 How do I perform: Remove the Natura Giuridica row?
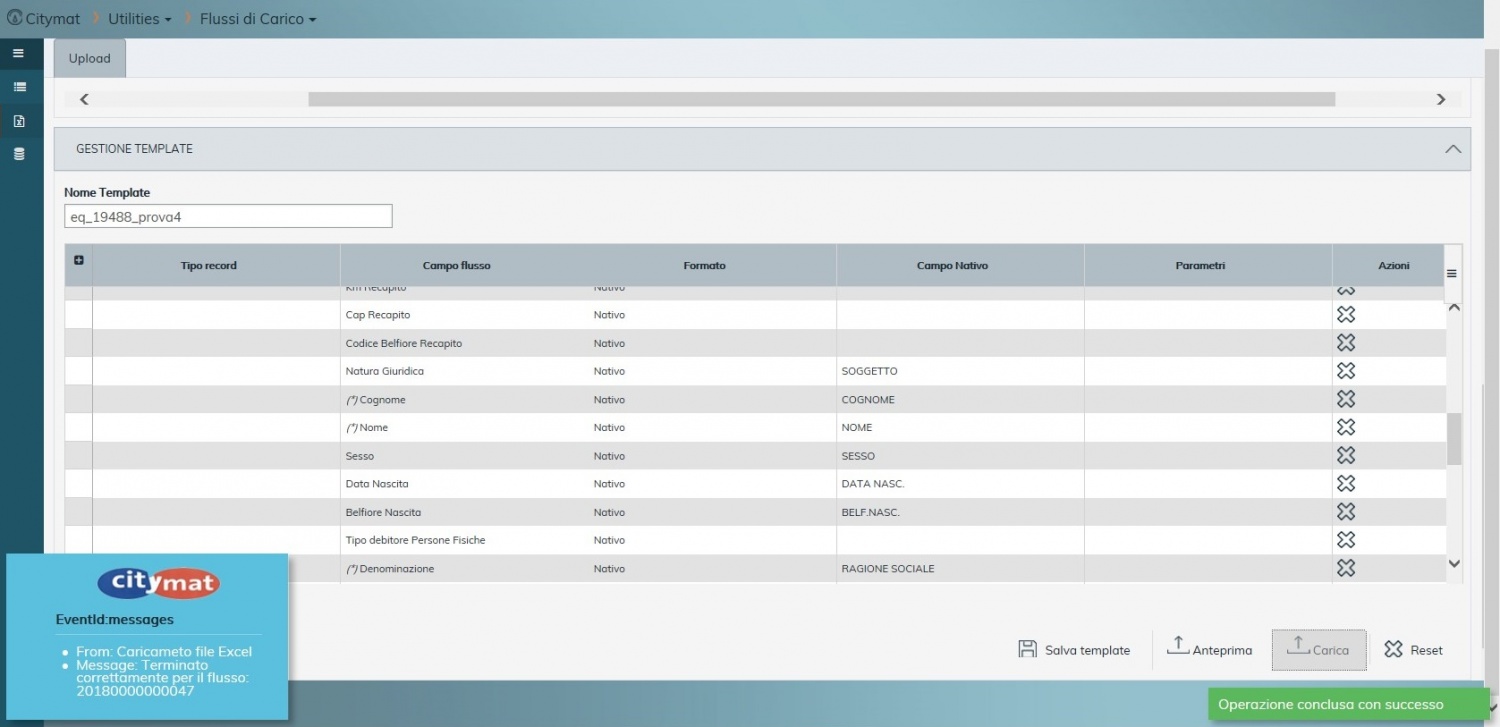[1346, 371]
